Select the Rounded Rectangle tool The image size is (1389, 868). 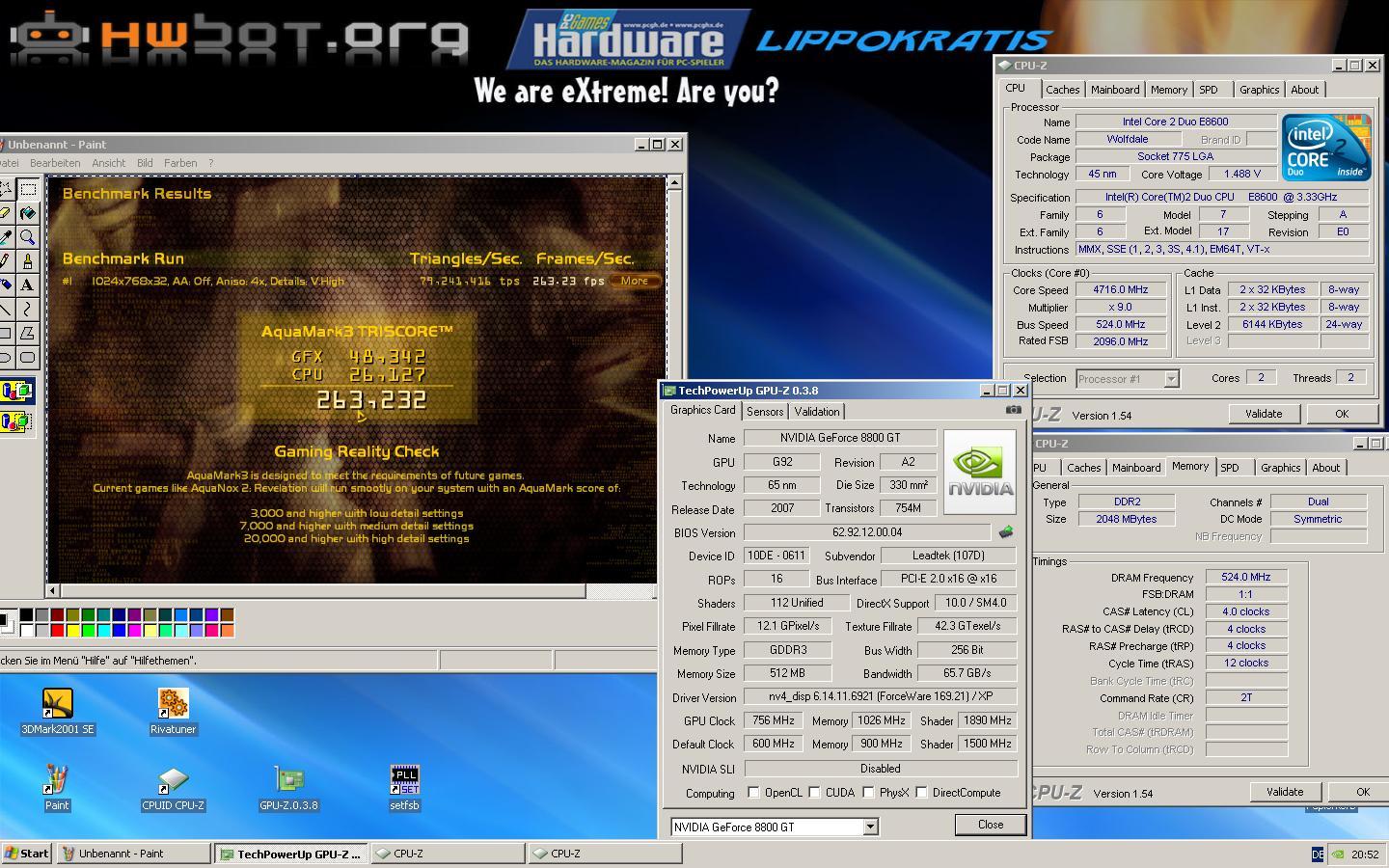pyautogui.click(x=28, y=358)
